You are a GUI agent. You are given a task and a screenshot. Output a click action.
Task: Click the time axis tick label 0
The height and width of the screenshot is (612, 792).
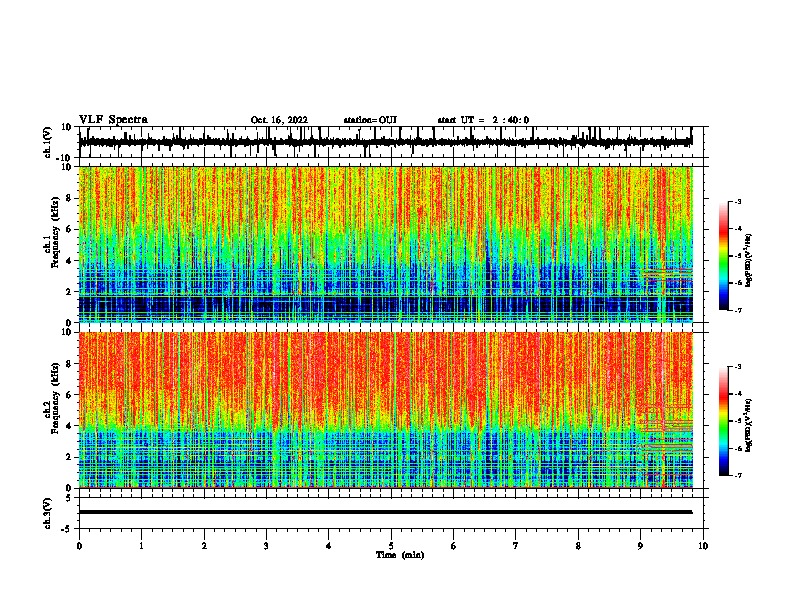[x=79, y=546]
